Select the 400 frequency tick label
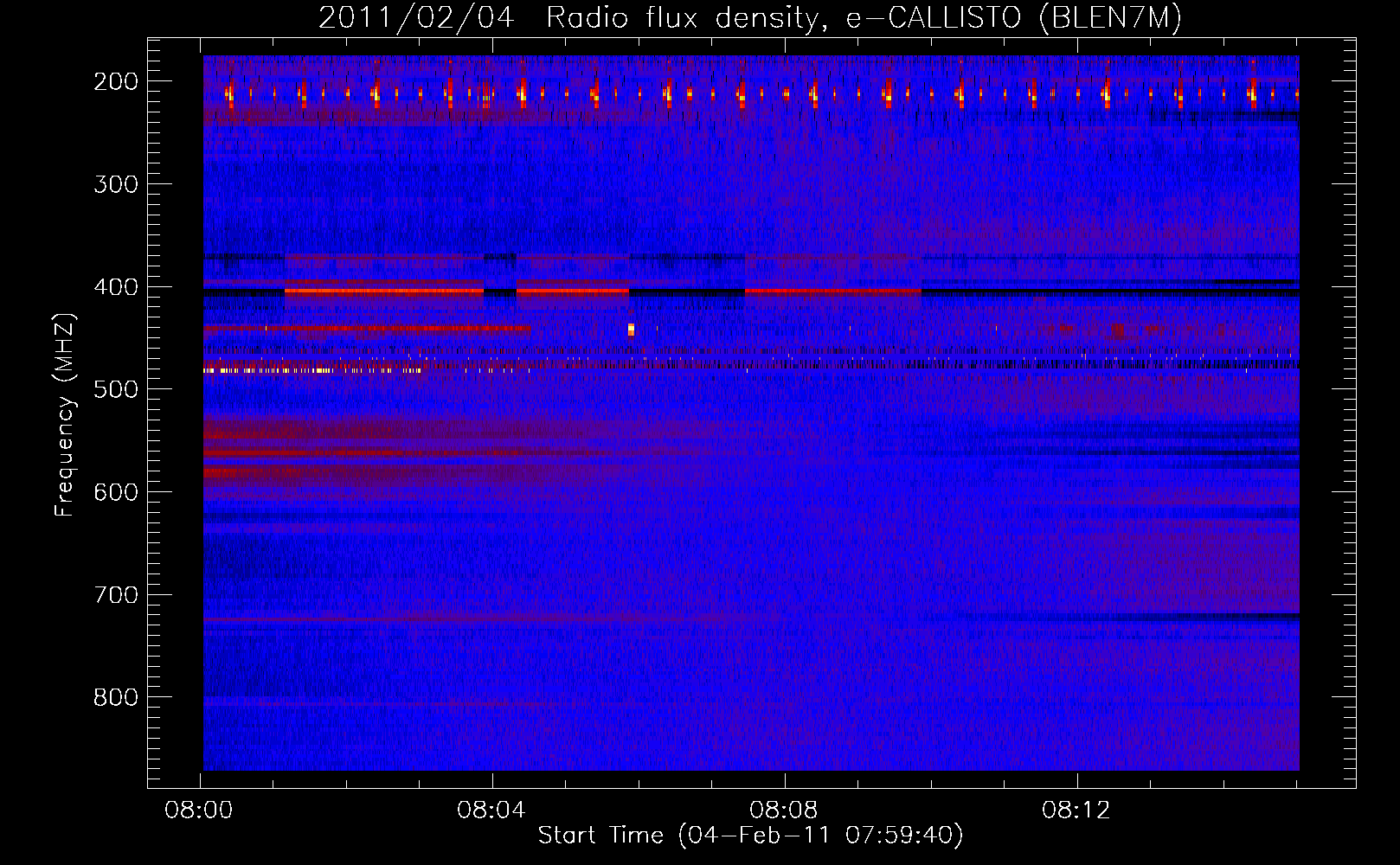 click(x=115, y=287)
